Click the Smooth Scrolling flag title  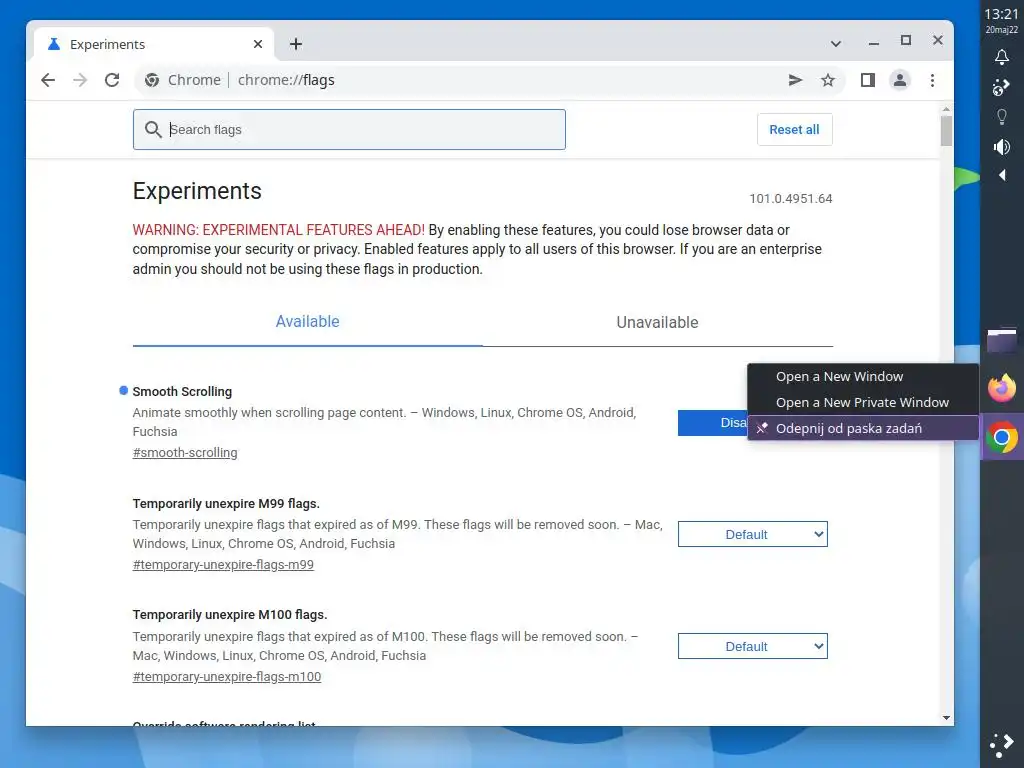click(x=182, y=391)
